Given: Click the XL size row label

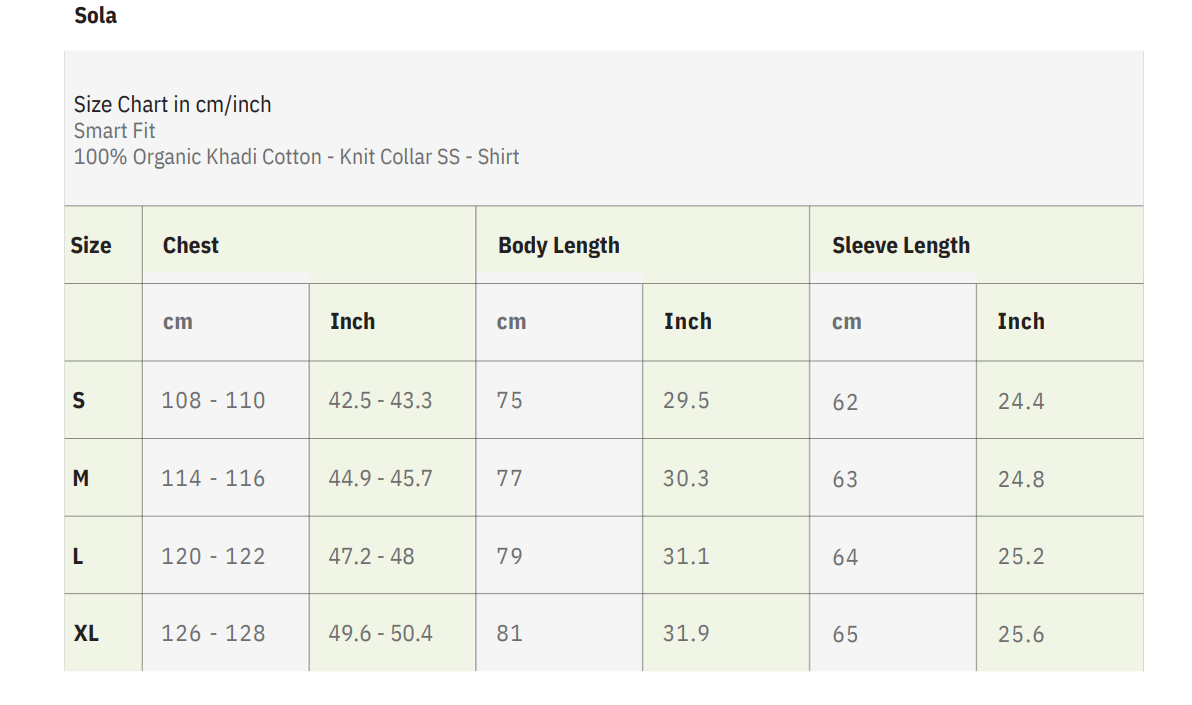Looking at the screenshot, I should tap(86, 634).
